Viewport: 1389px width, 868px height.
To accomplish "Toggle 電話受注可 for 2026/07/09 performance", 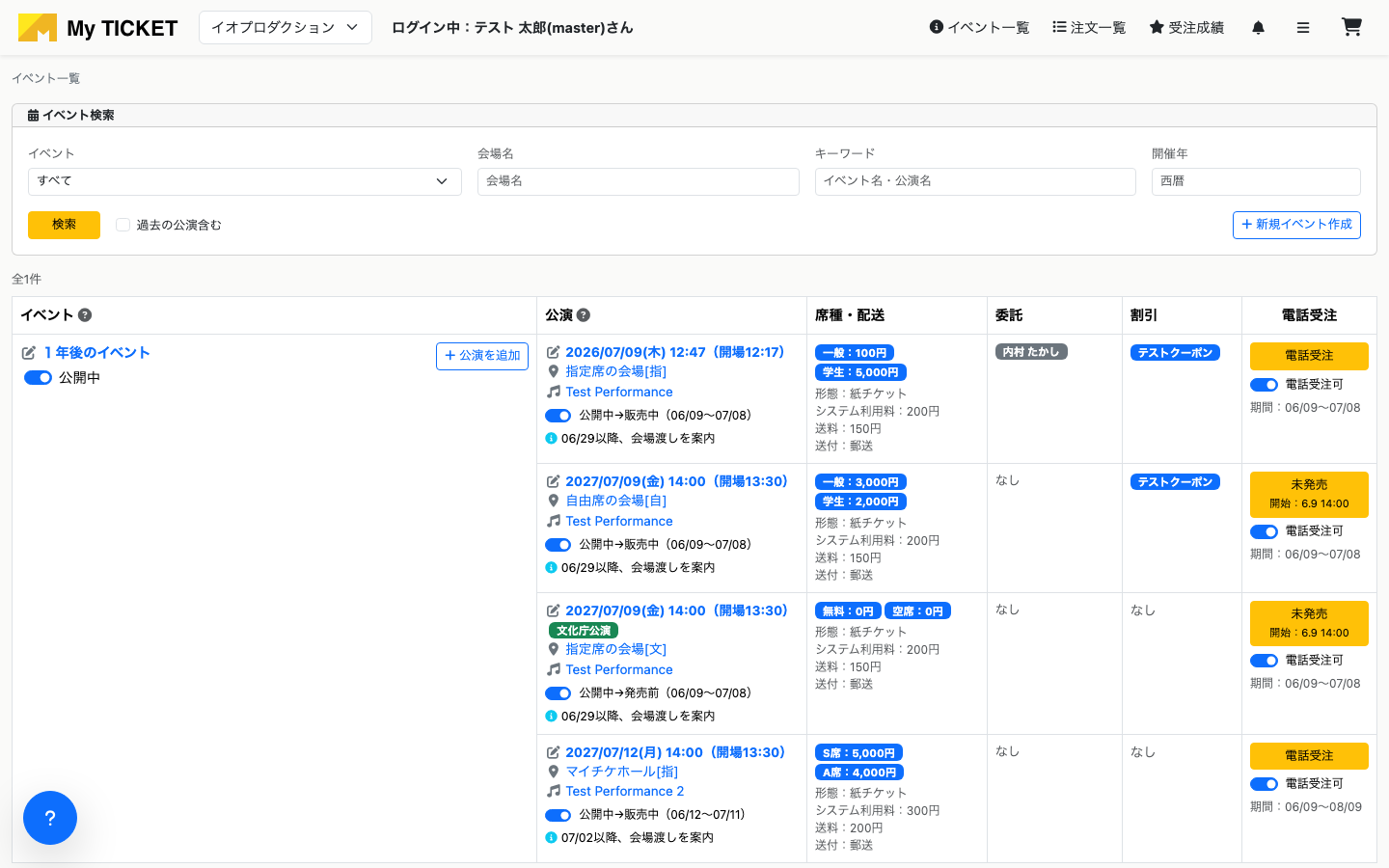I will pos(1264,385).
